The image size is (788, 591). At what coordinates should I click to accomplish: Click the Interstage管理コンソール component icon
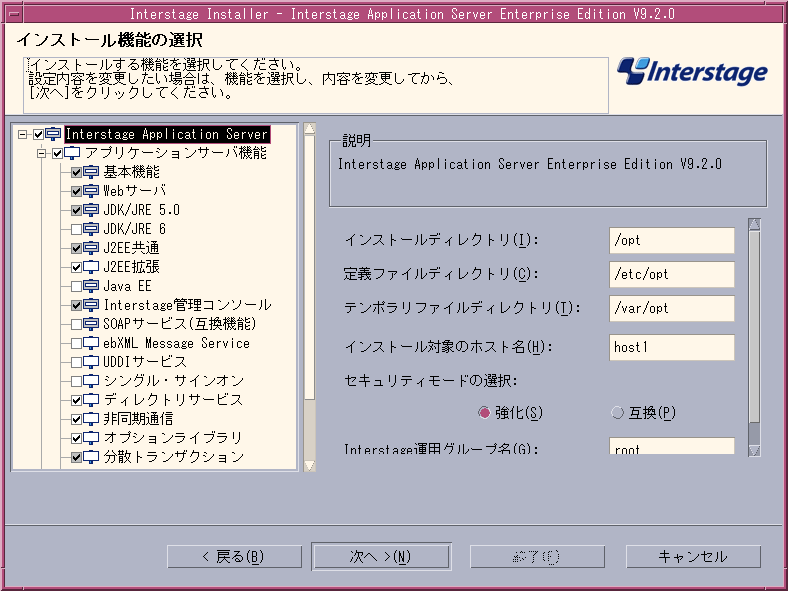pyautogui.click(x=91, y=305)
